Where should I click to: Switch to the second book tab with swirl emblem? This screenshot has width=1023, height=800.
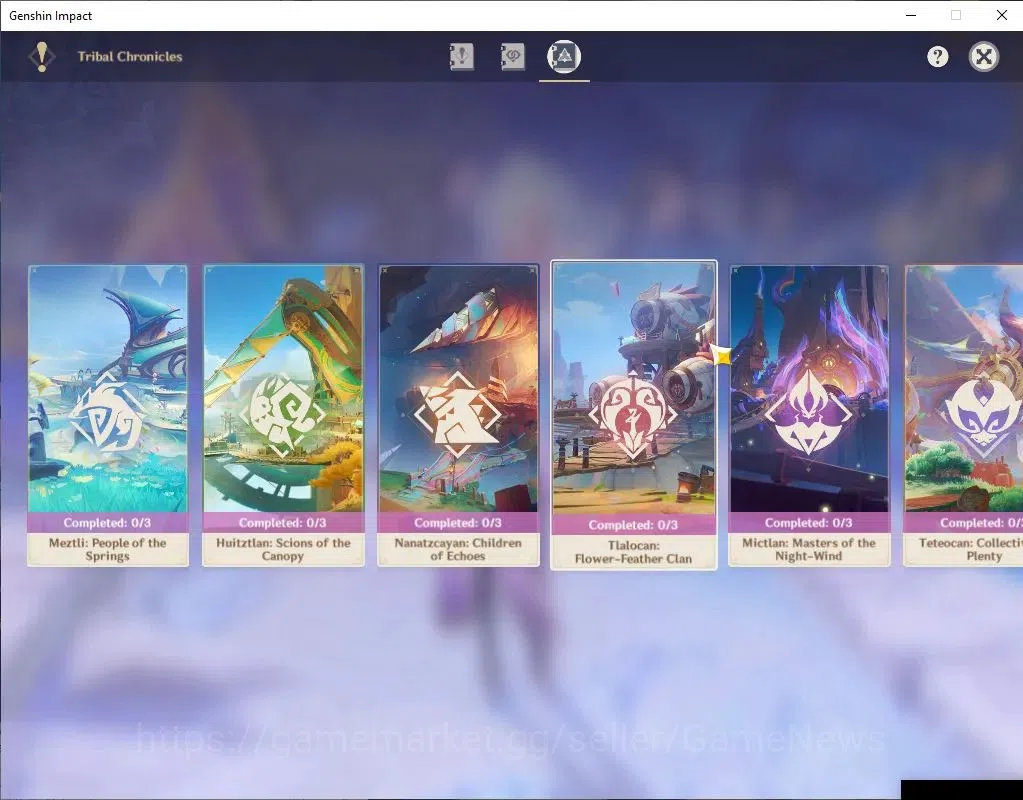[x=512, y=57]
